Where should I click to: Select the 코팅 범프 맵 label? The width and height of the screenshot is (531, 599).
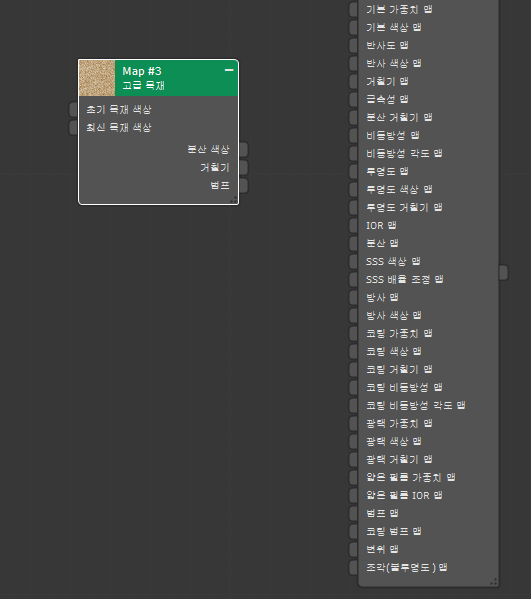tap(394, 531)
